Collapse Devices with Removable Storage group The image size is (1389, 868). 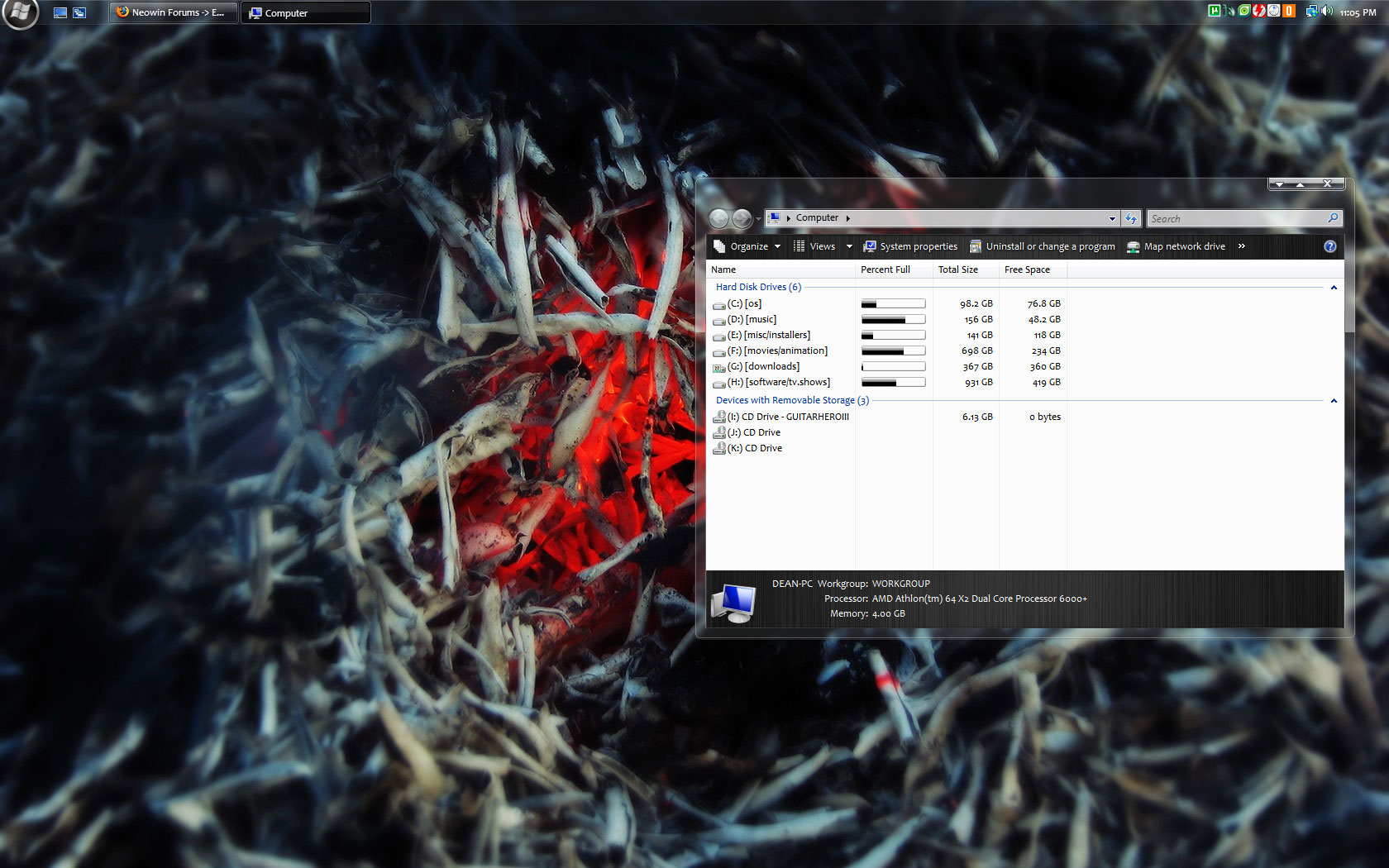click(x=1334, y=401)
